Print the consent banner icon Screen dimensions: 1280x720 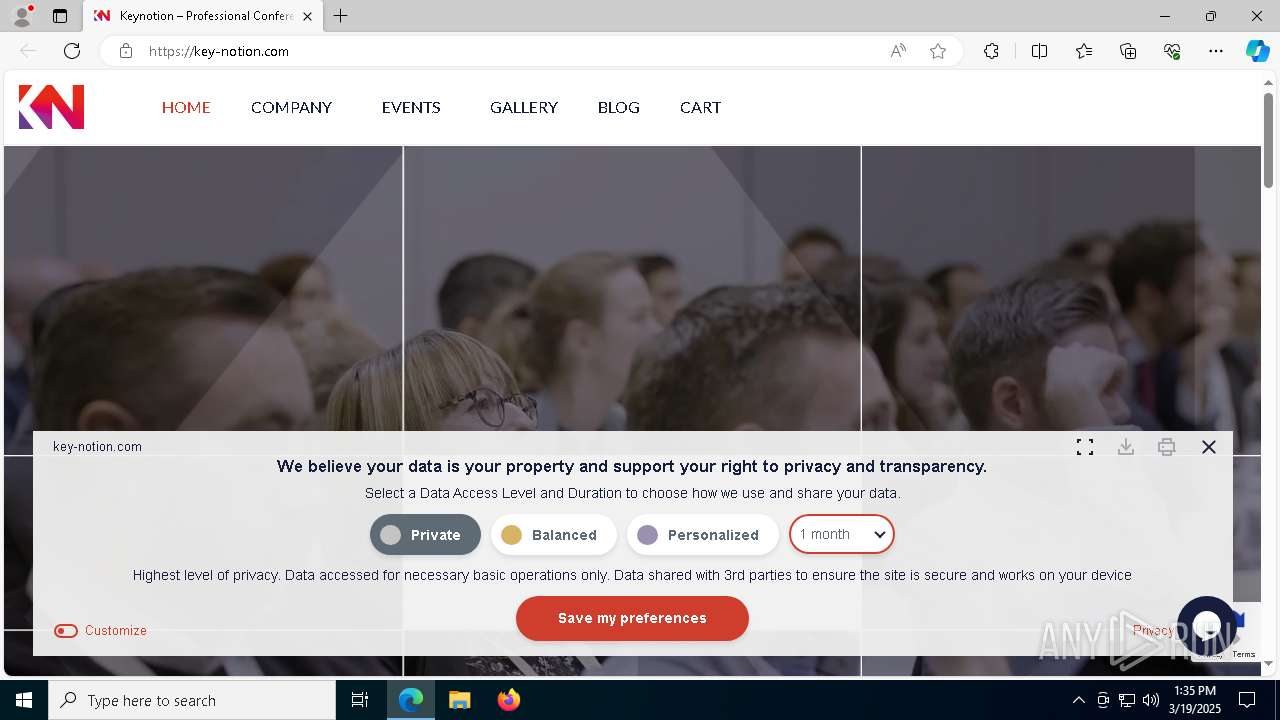tap(1166, 447)
